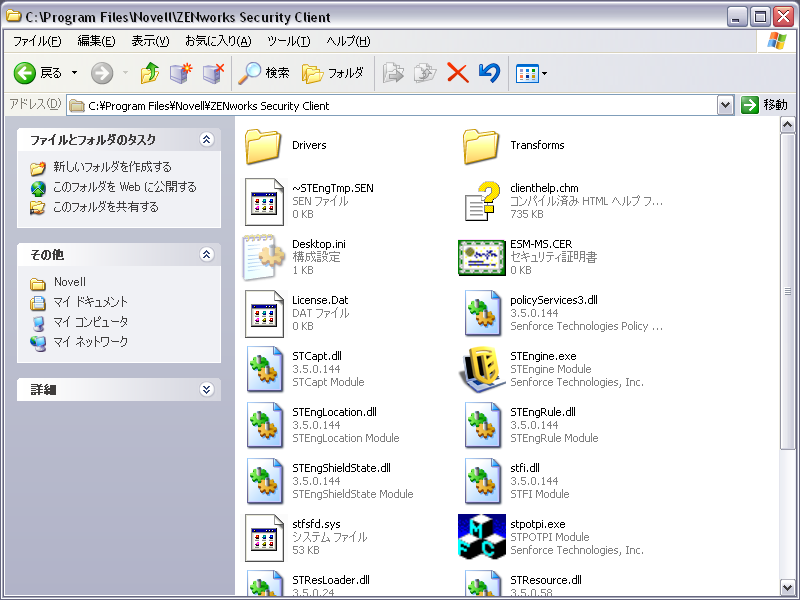Click このフォルダを Web に公開する link
This screenshot has height=600, width=800.
coord(124,187)
